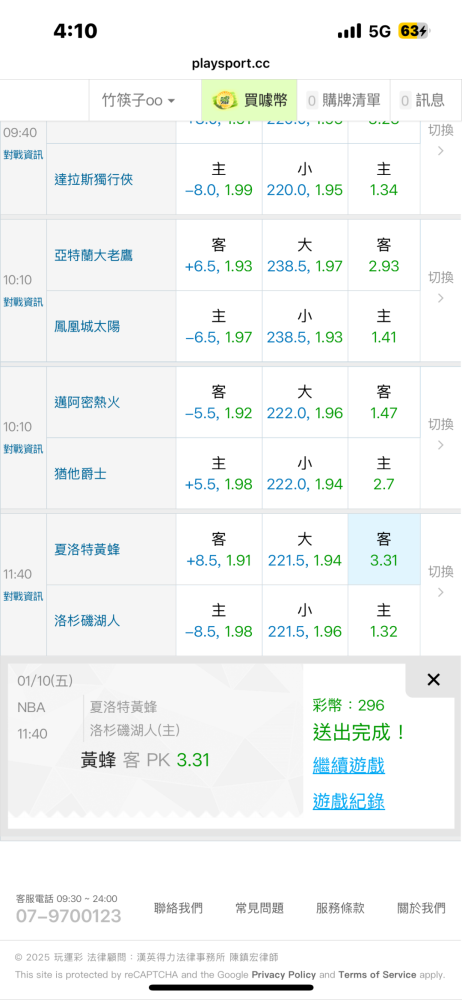Screen dimensions: 462x1000
Task: Open Privacy Policy link
Action: point(283,974)
